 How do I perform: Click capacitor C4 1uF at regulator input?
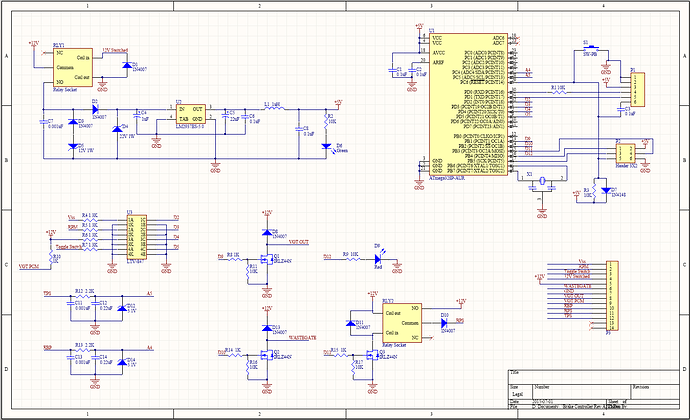coord(137,115)
